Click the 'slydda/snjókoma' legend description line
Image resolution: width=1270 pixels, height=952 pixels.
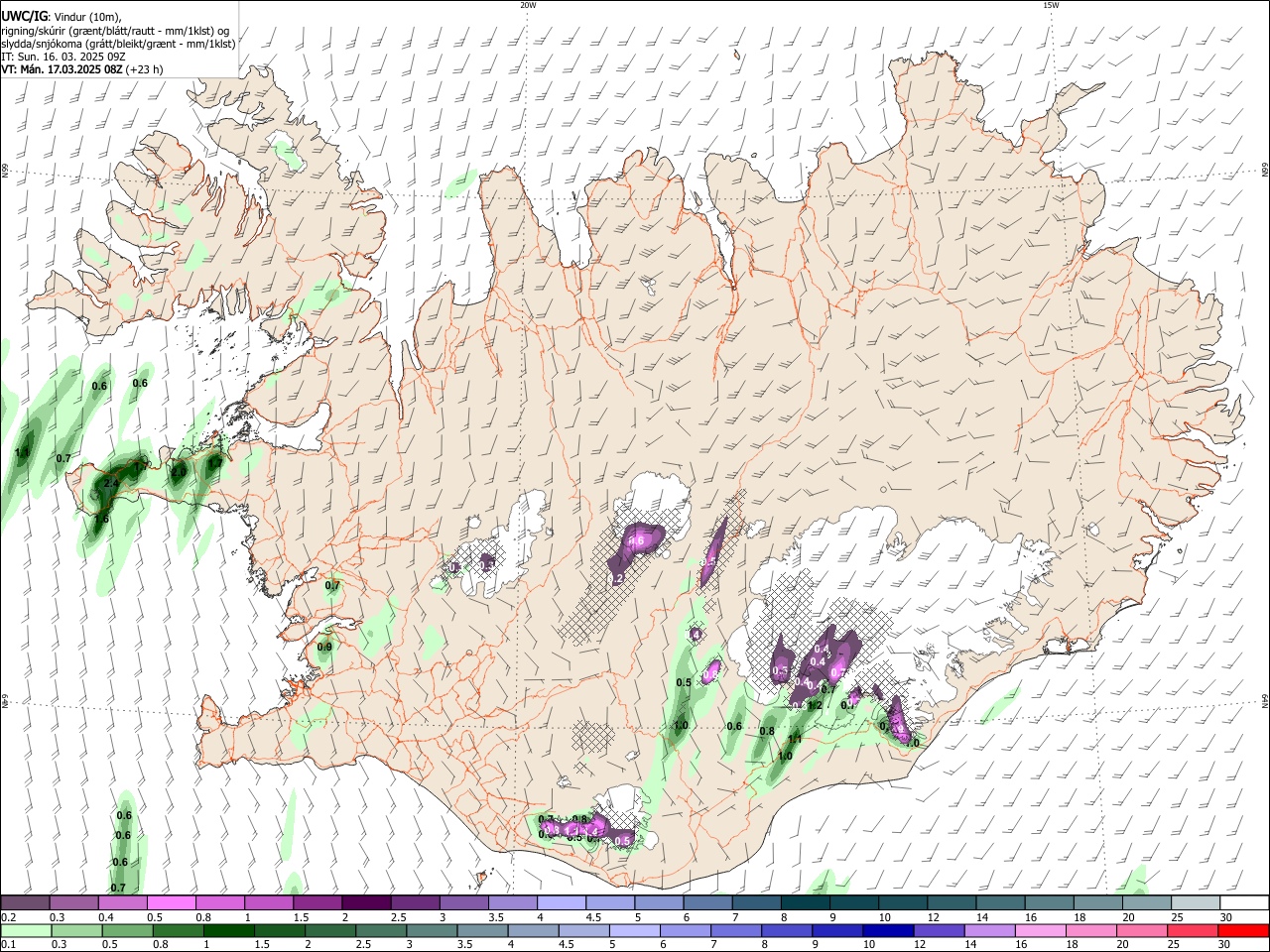click(x=119, y=44)
